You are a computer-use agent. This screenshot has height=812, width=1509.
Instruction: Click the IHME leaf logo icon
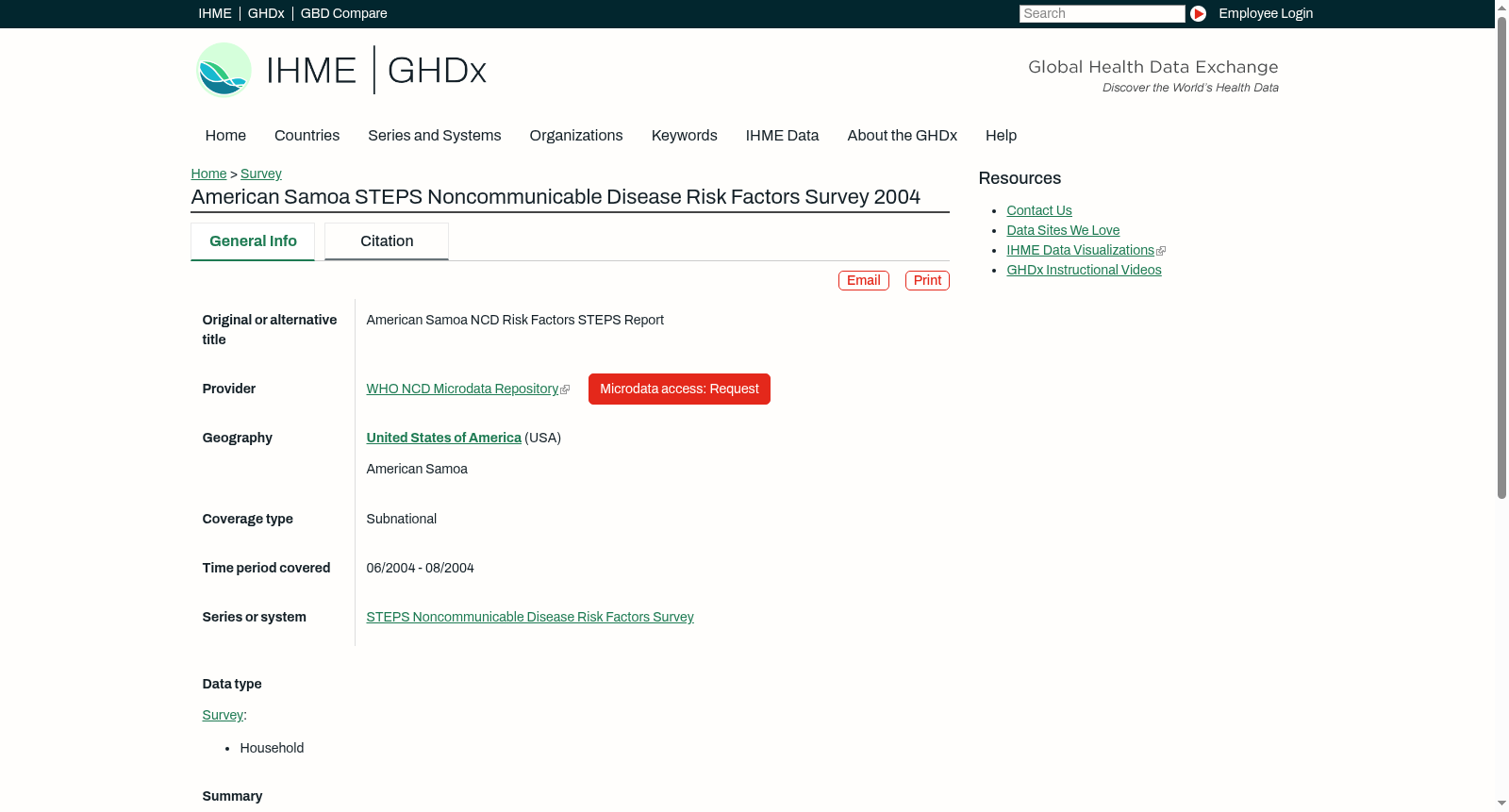(224, 70)
